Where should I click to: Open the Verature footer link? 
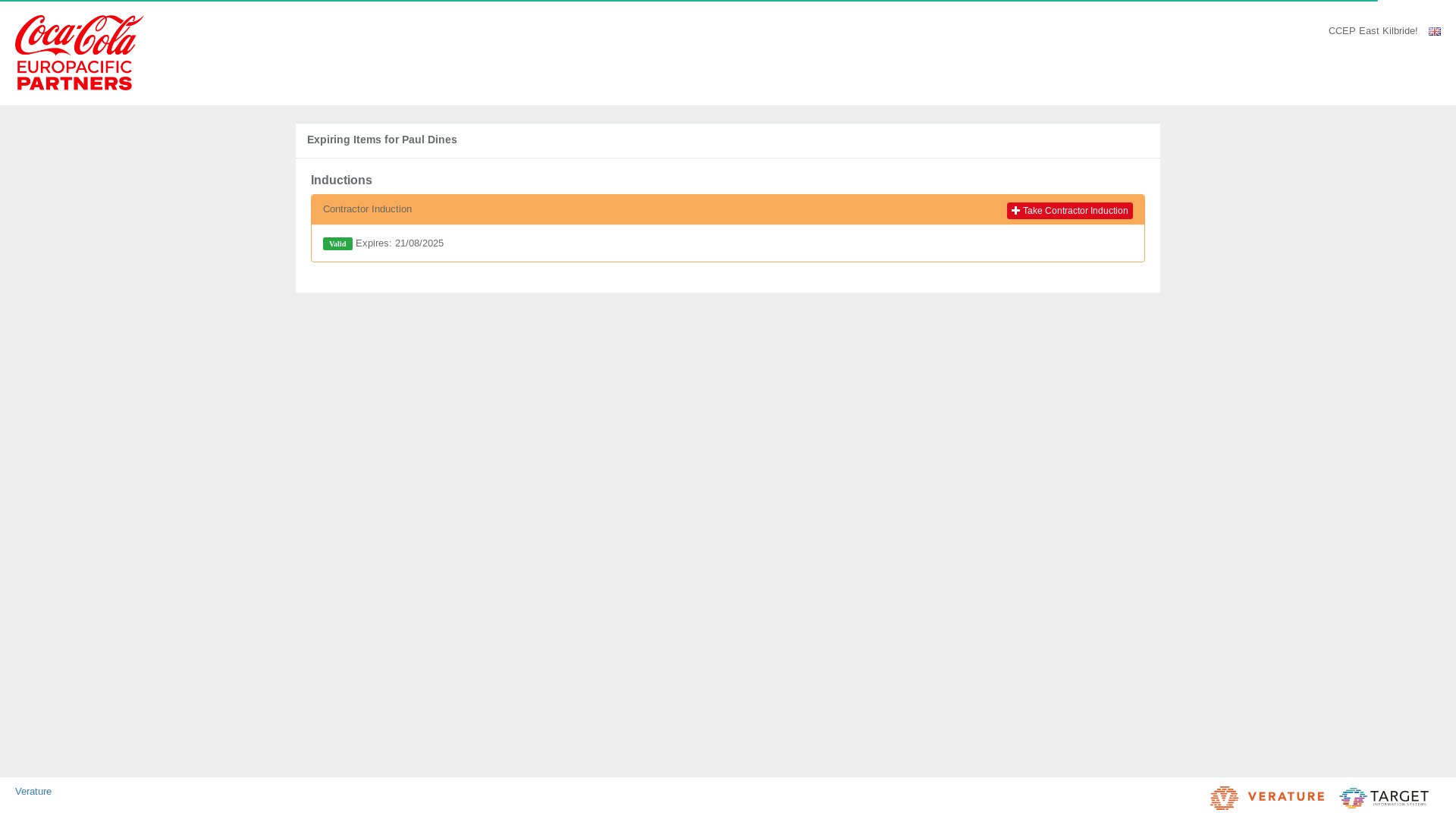[x=33, y=791]
